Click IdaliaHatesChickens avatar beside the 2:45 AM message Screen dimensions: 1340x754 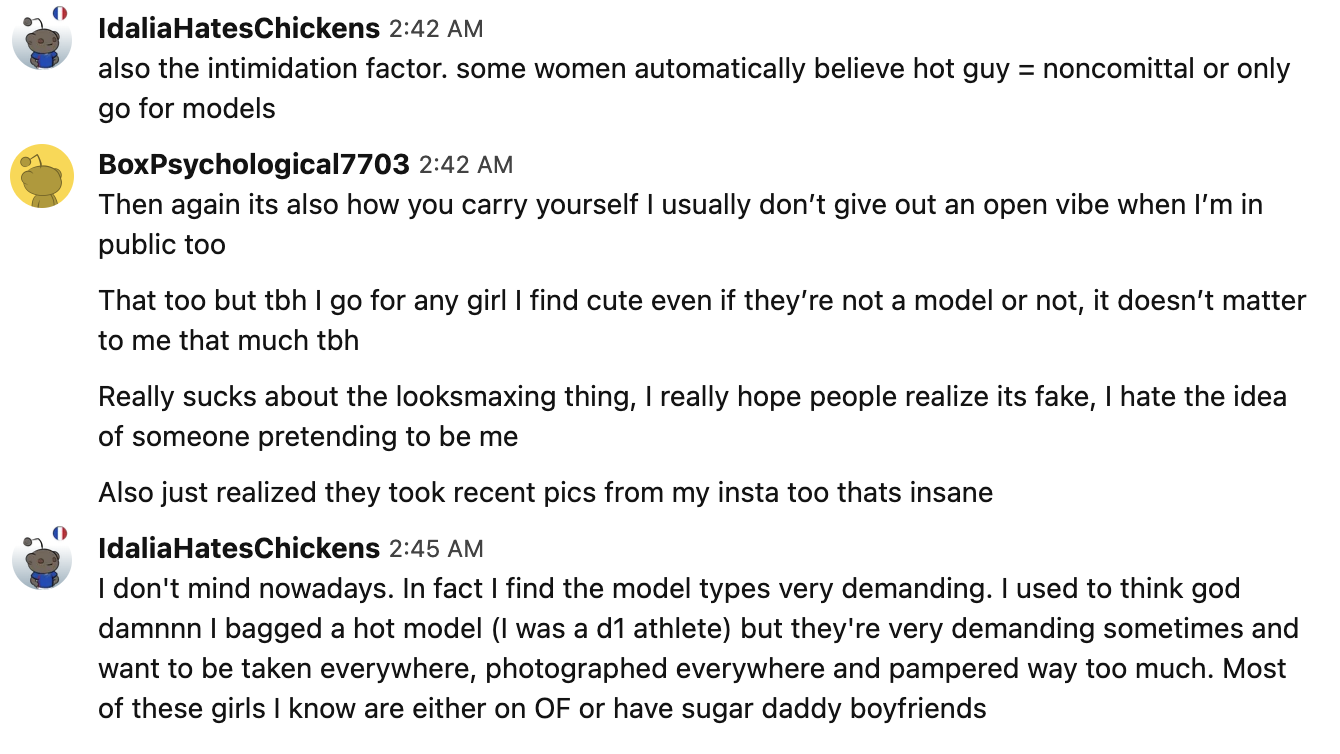(x=41, y=561)
